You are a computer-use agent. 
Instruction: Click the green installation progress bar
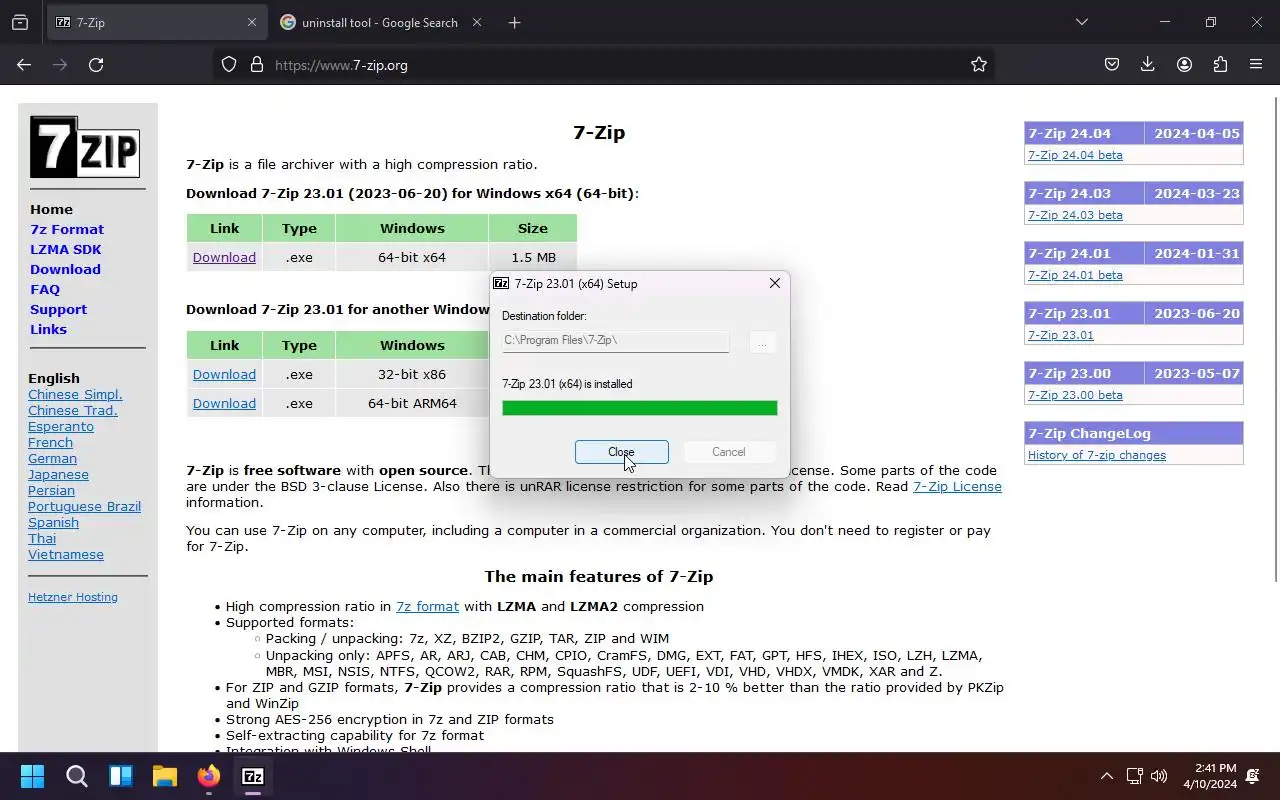(639, 408)
